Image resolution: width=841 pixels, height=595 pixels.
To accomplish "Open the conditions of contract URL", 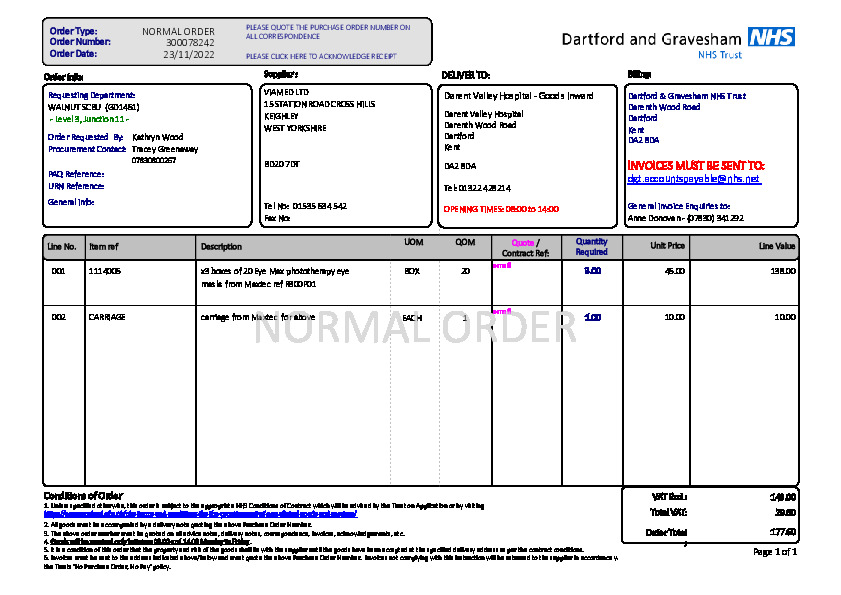I will (200, 514).
